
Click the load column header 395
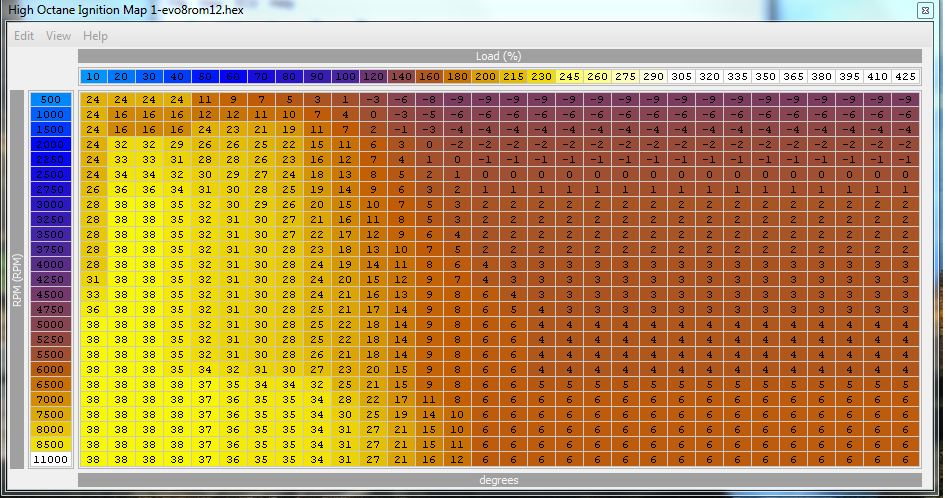click(850, 77)
